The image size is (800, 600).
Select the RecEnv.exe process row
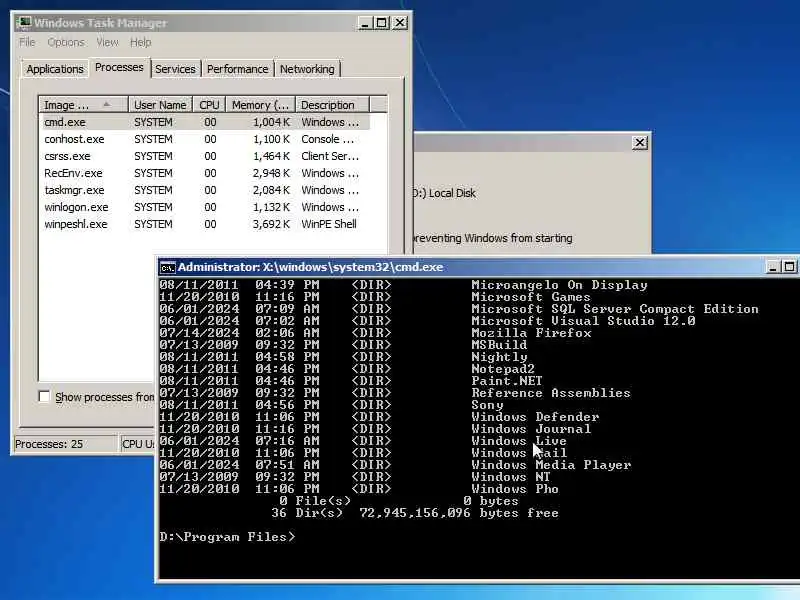coord(205,173)
